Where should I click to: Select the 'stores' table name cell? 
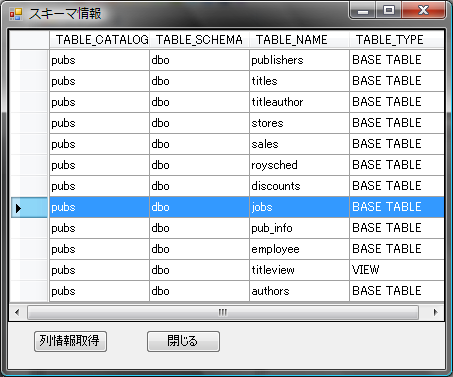(299, 123)
